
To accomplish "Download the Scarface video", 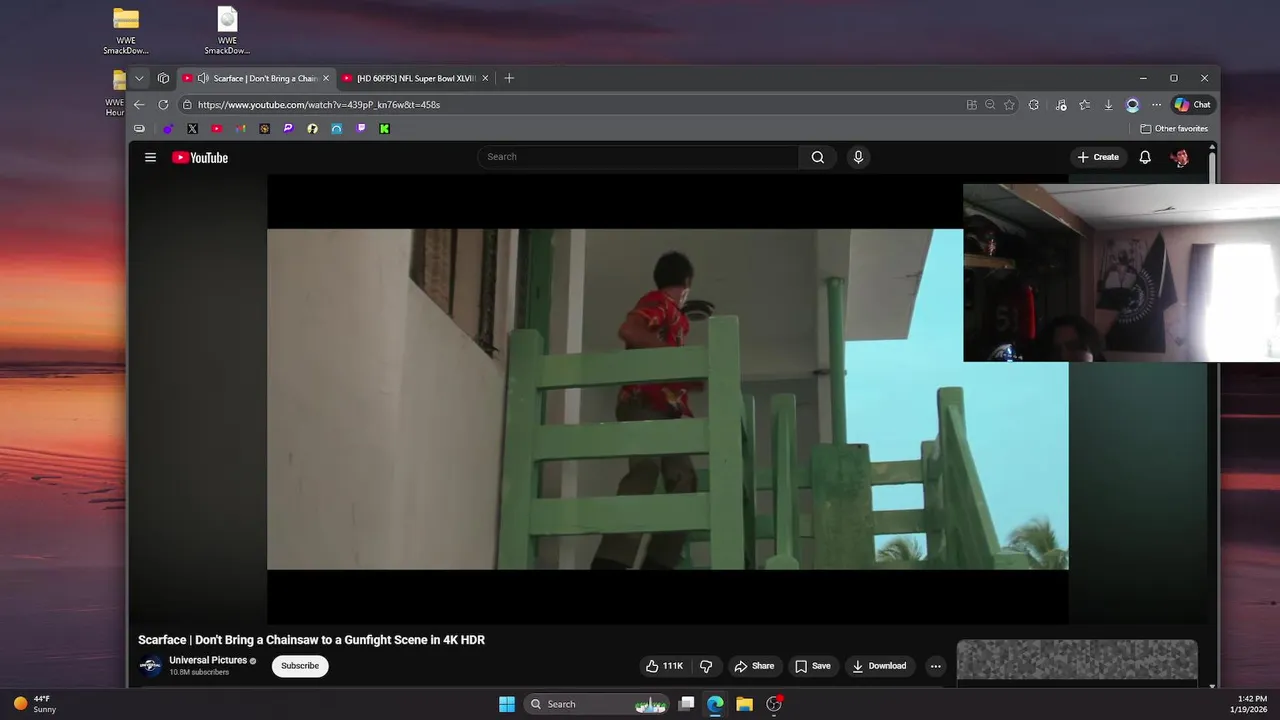I will (x=879, y=666).
